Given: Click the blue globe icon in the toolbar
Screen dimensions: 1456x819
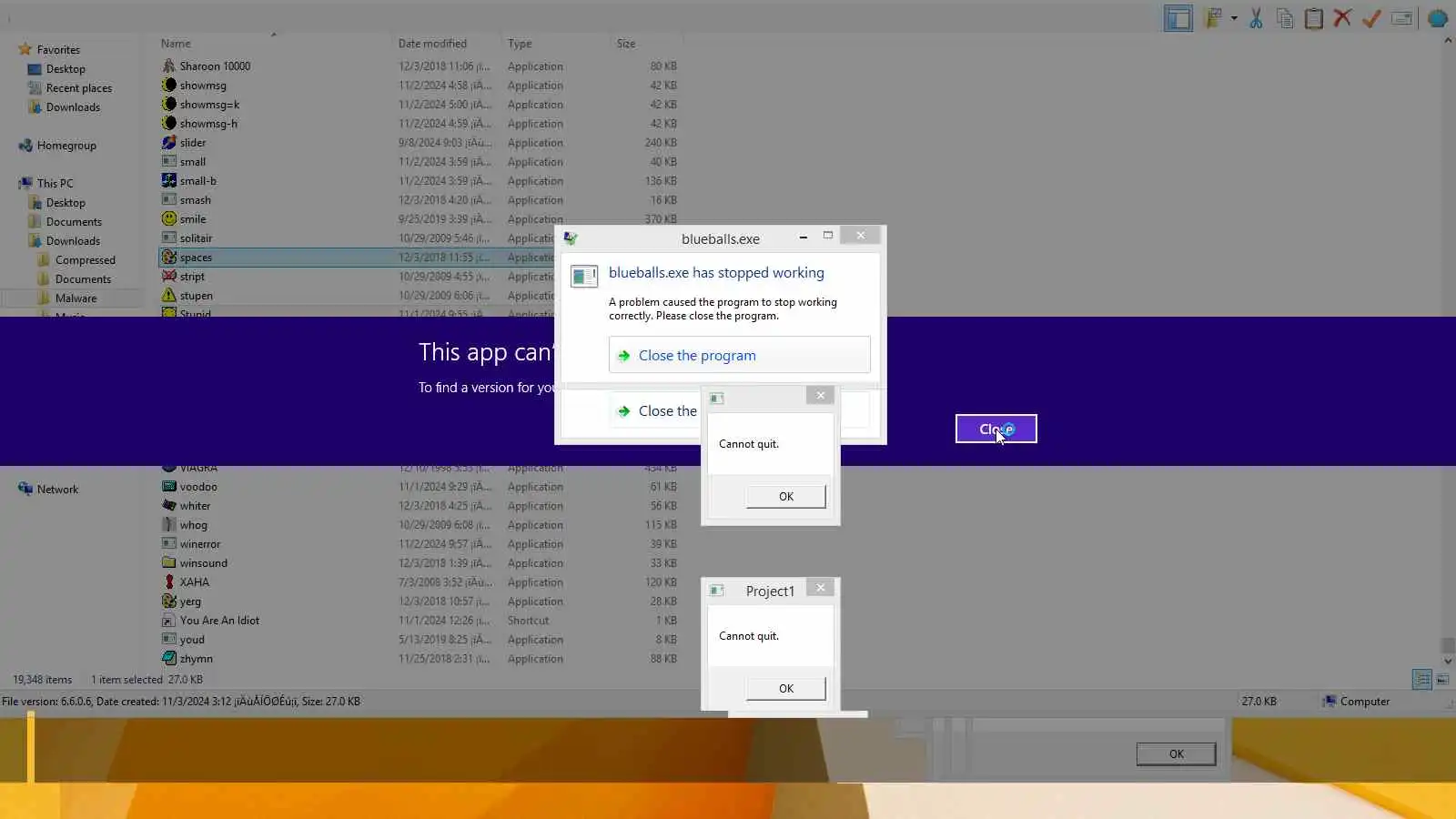Looking at the screenshot, I should (1437, 18).
